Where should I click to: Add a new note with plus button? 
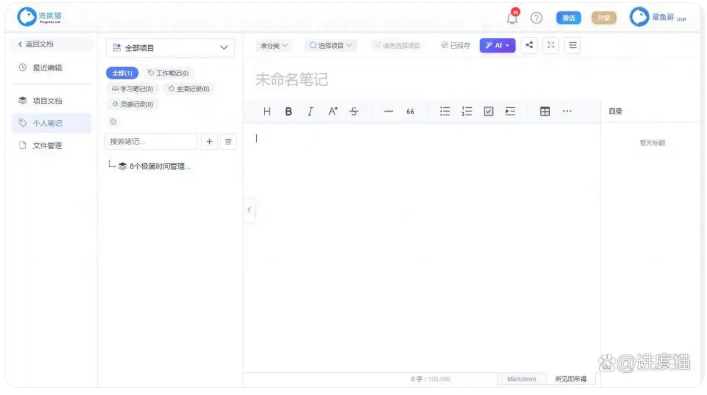click(209, 142)
